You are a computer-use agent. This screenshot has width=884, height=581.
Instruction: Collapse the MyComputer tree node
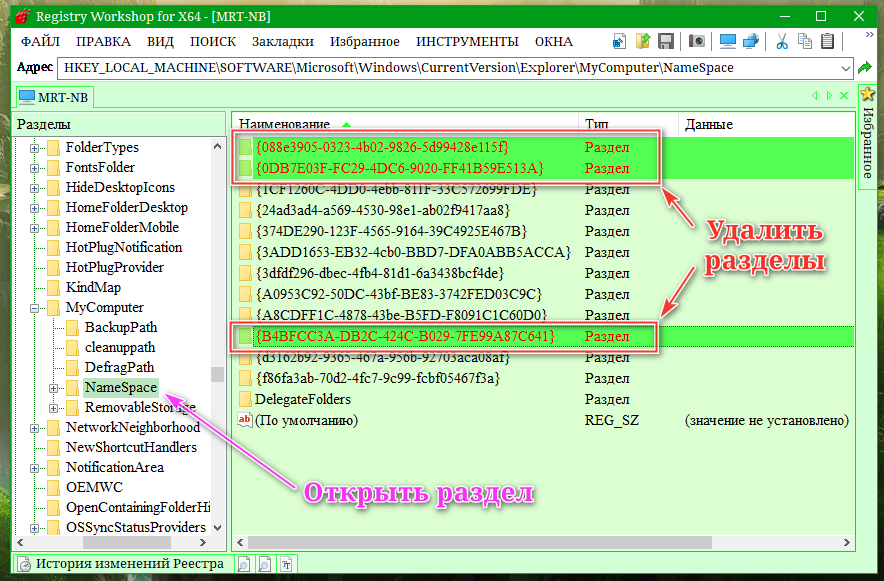click(x=34, y=308)
